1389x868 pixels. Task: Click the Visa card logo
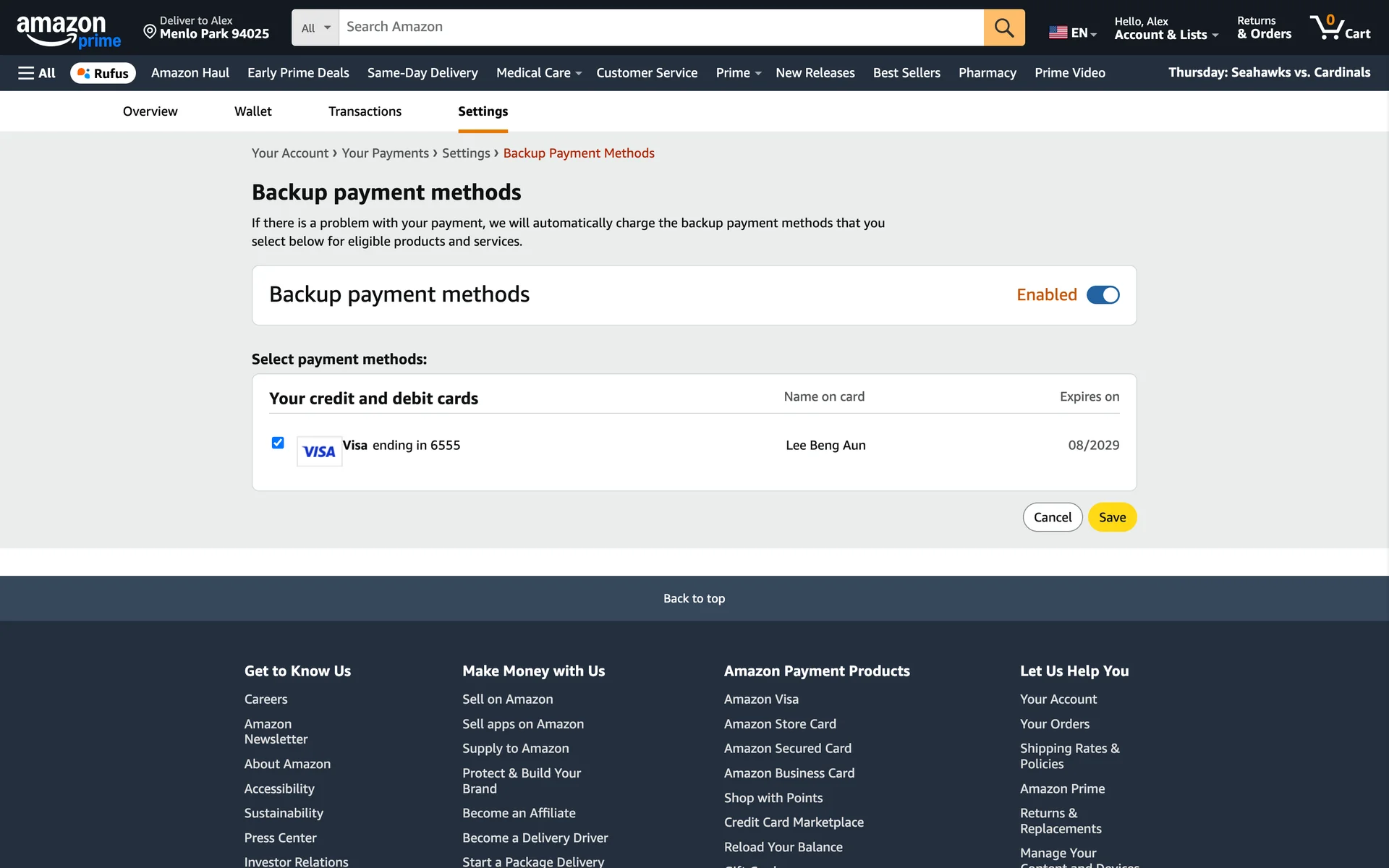(319, 452)
